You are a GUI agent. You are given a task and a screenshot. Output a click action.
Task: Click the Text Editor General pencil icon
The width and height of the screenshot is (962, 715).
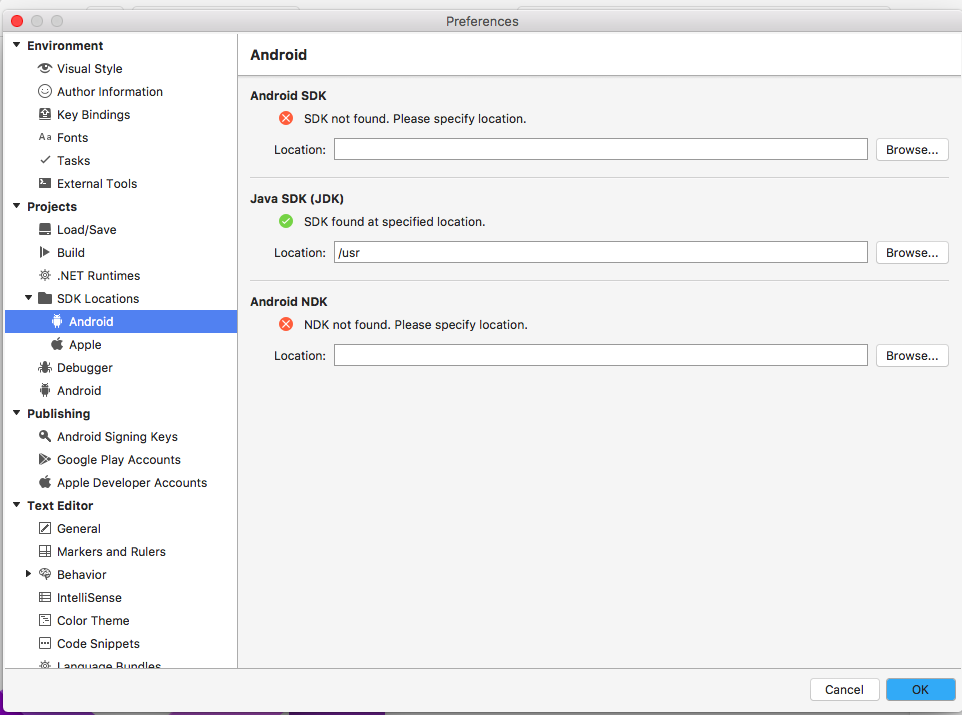pyautogui.click(x=45, y=528)
